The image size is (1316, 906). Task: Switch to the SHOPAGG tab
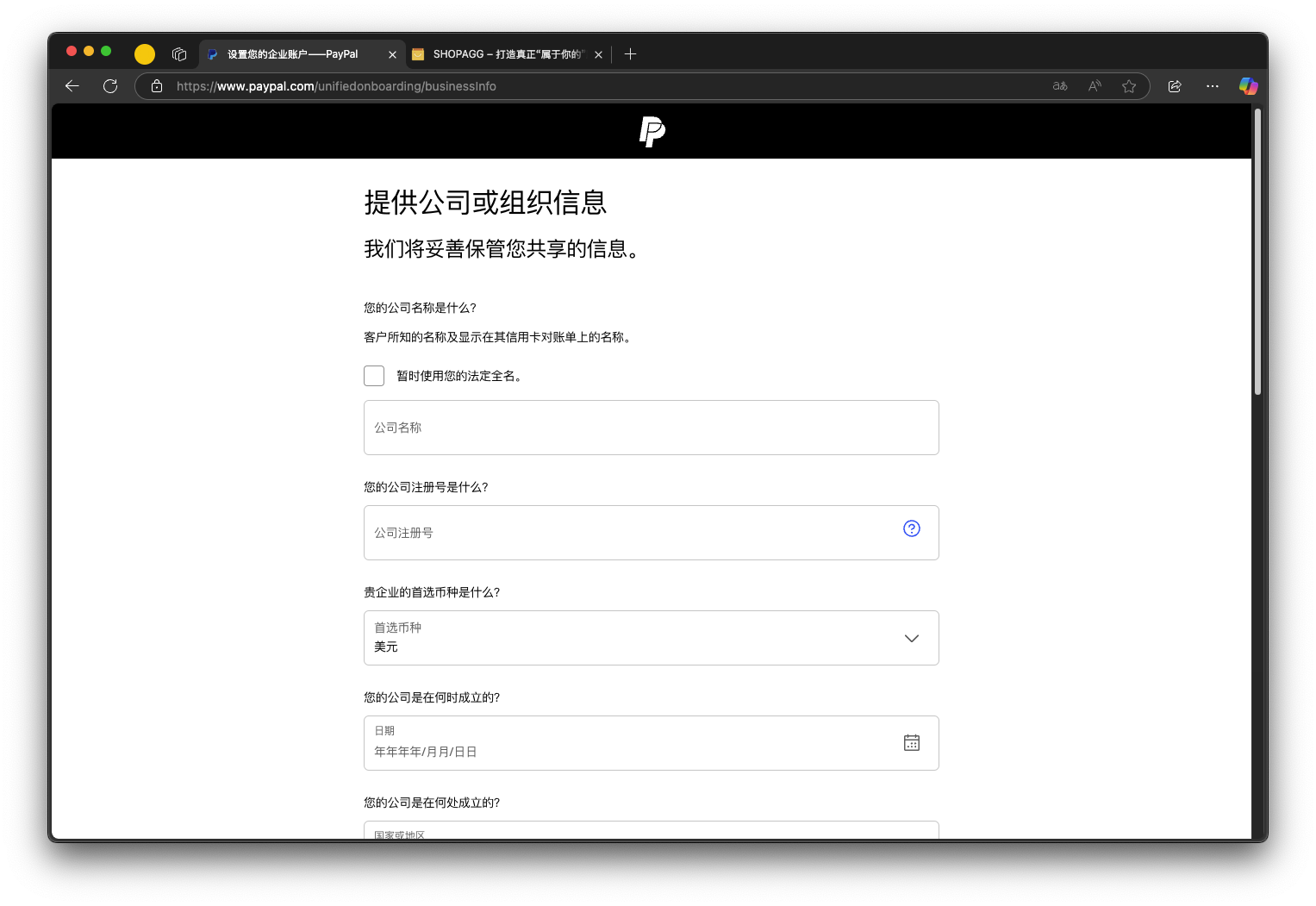508,54
